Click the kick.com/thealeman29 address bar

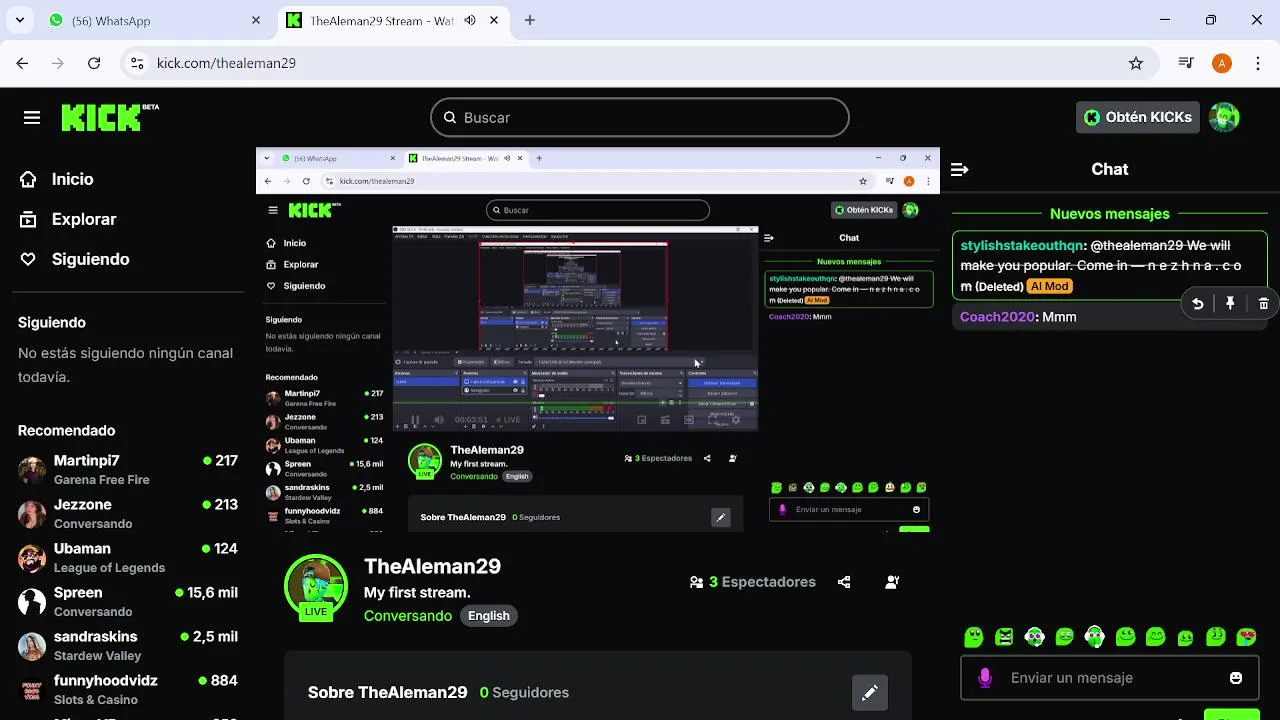(638, 63)
